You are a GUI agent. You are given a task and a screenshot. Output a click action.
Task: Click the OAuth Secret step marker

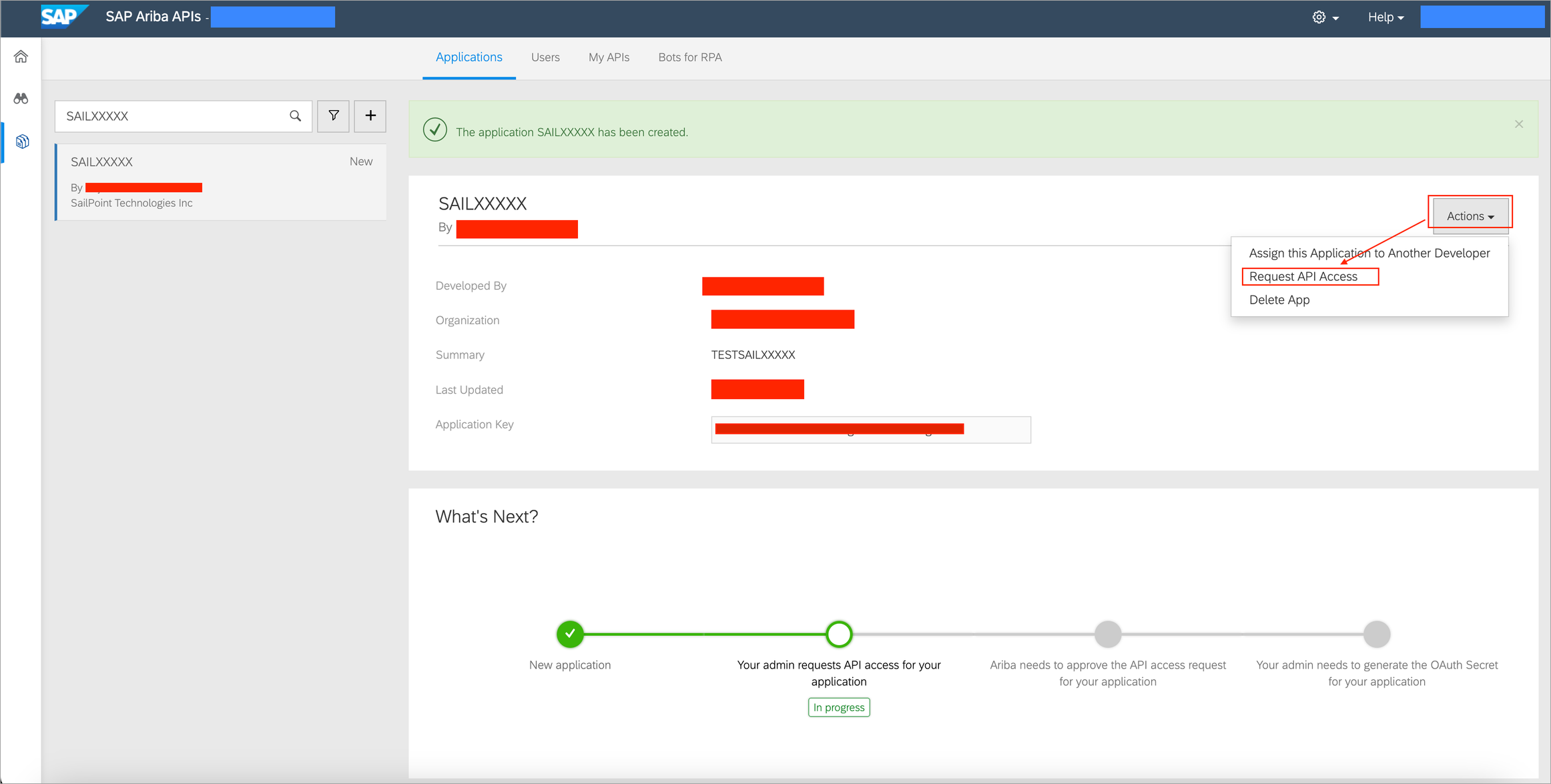click(x=1377, y=634)
